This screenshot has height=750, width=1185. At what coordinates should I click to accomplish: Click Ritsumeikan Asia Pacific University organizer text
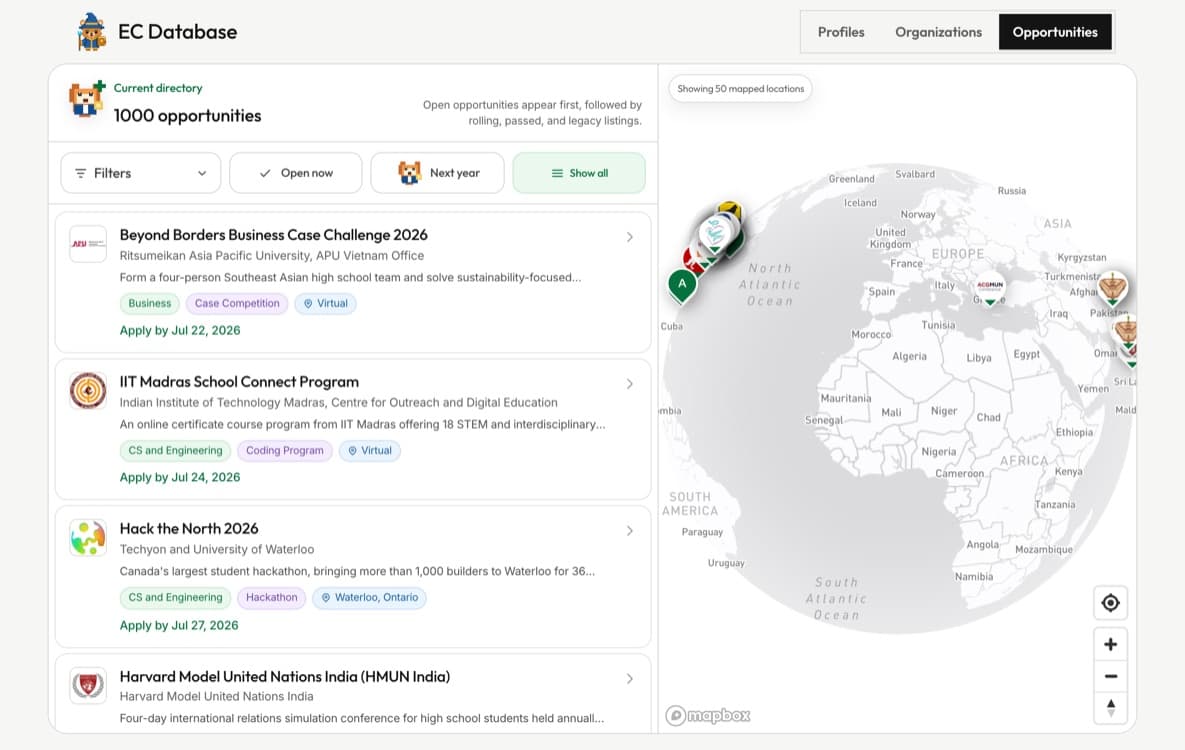click(x=272, y=256)
